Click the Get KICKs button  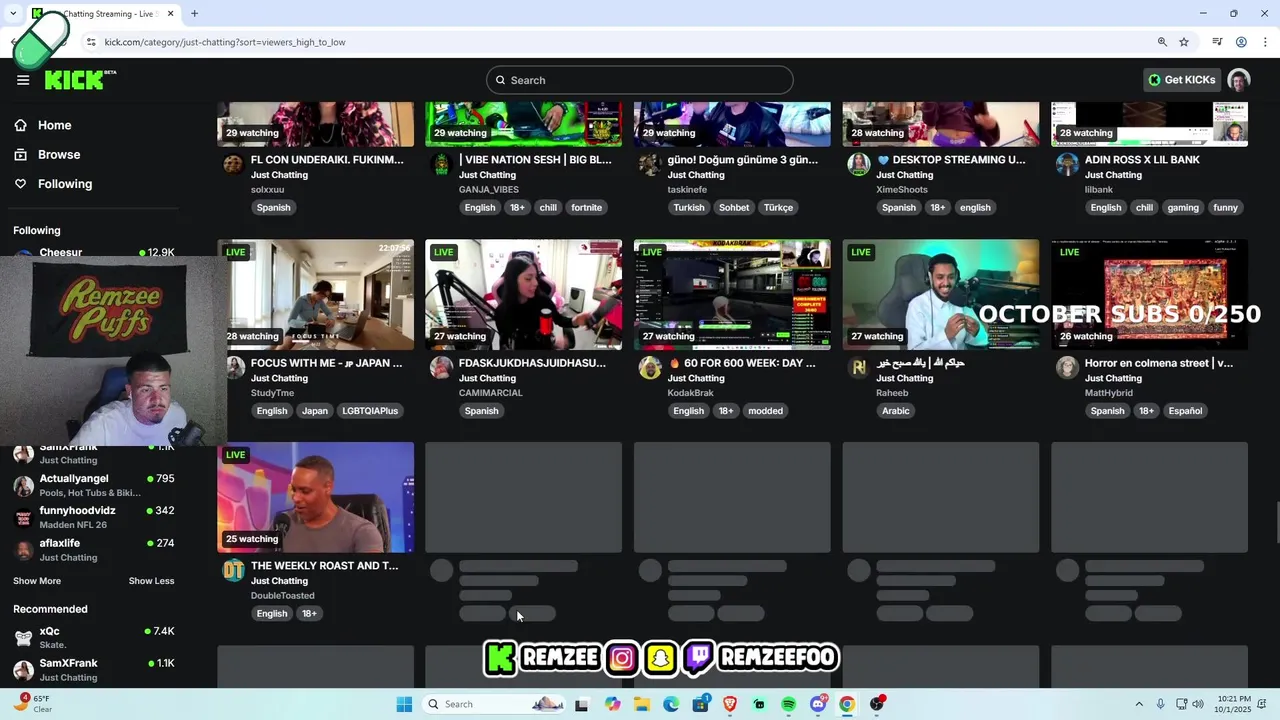tap(1182, 80)
